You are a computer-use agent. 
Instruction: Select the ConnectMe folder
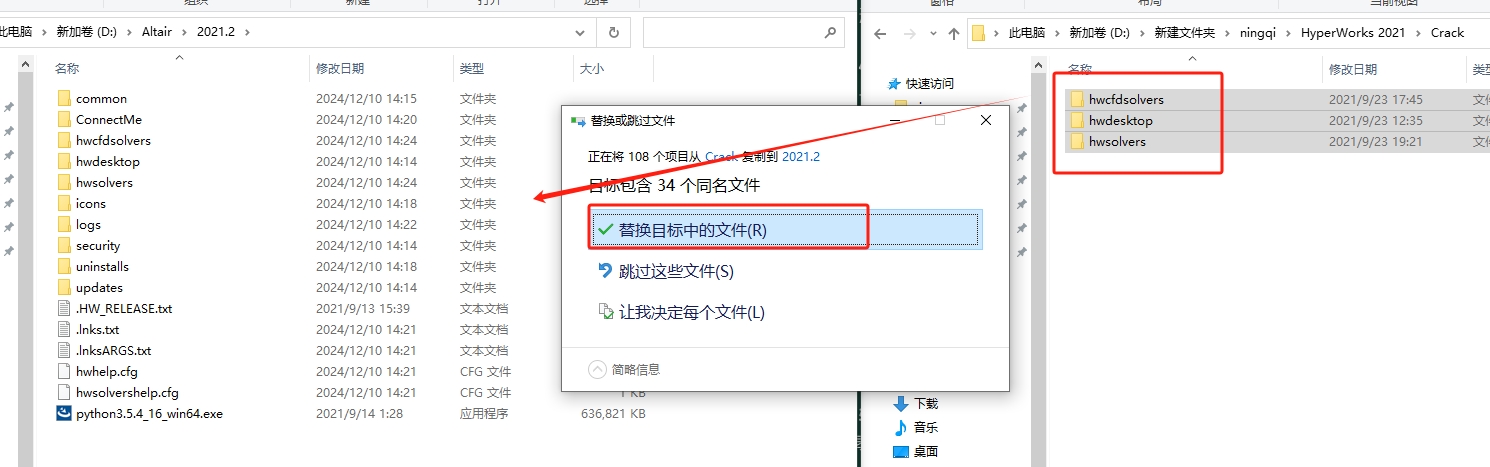coord(109,119)
